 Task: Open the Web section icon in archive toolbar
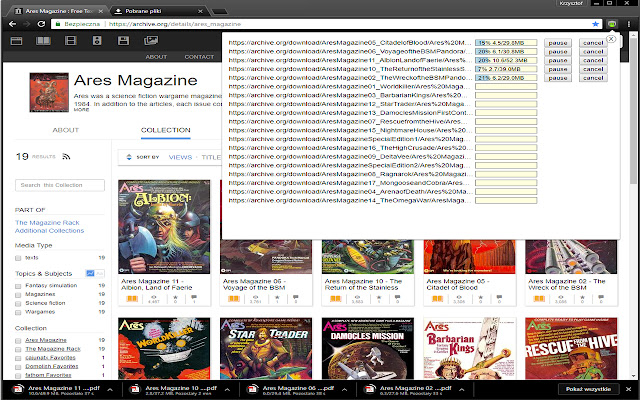tap(16, 41)
